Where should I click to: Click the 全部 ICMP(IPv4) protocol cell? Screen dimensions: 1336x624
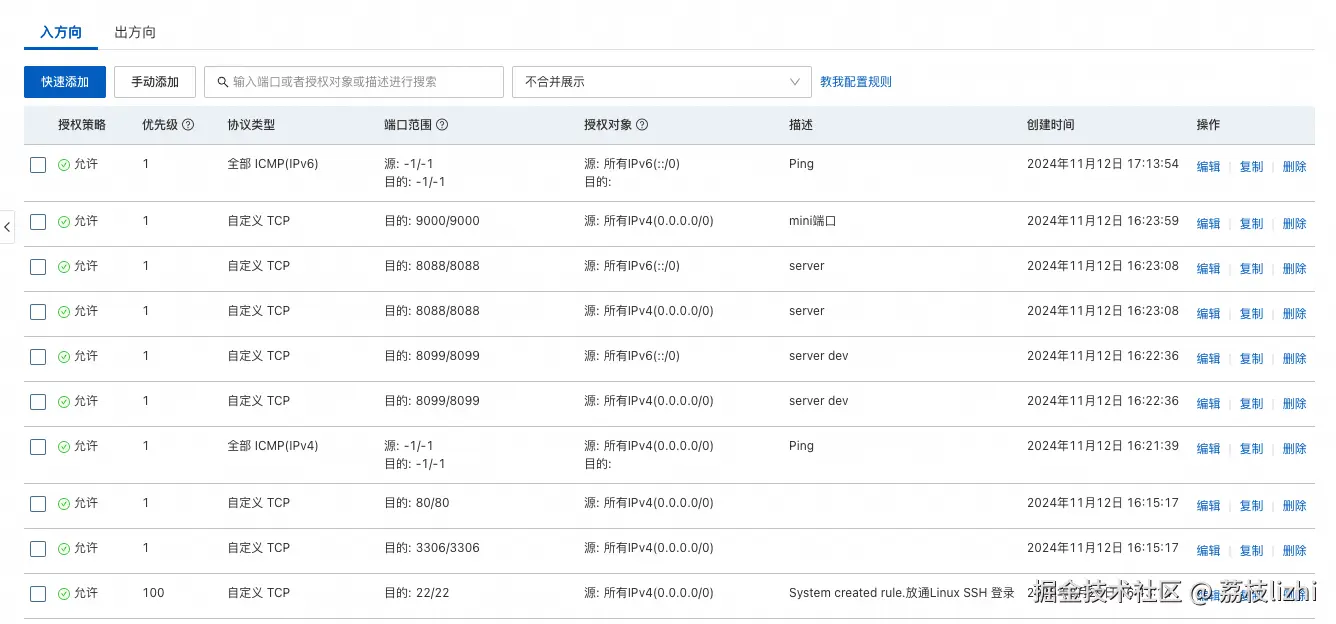click(273, 446)
